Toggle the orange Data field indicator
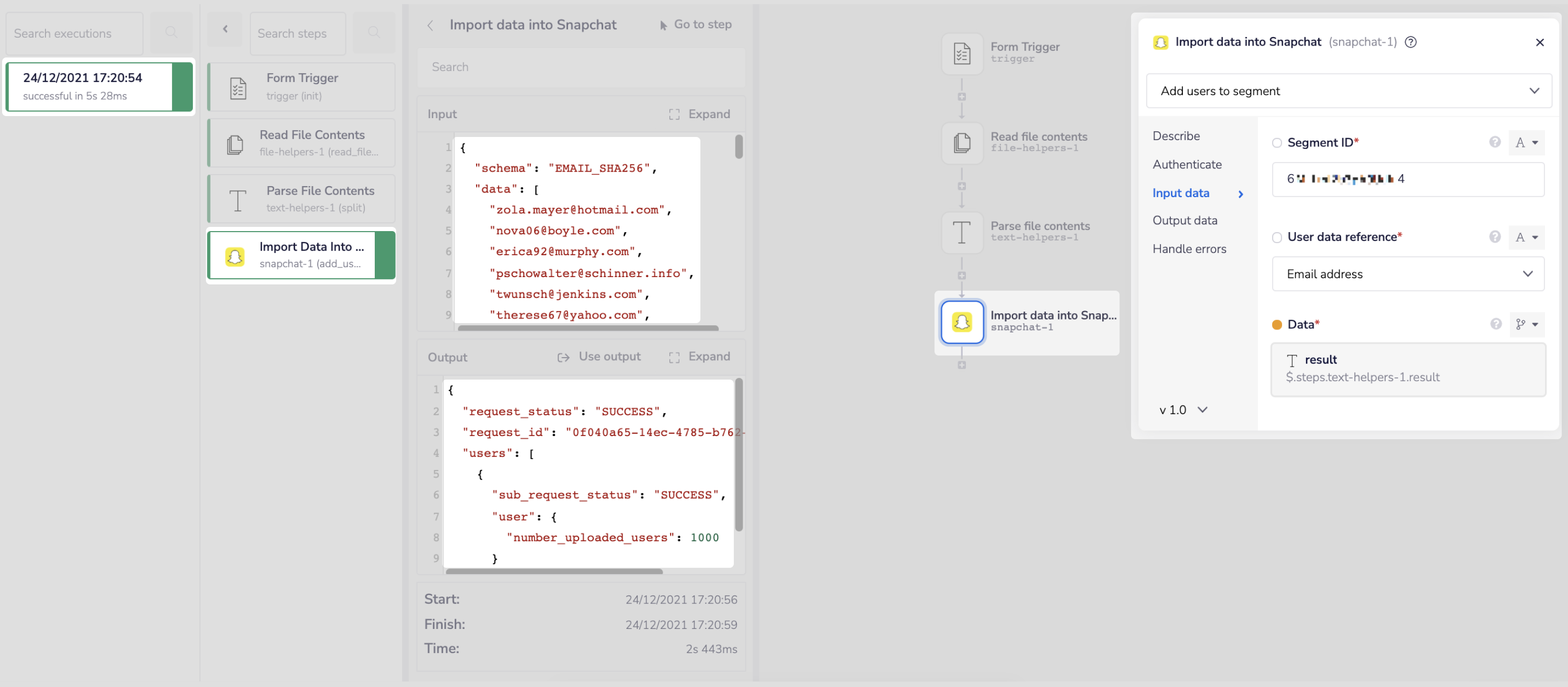The image size is (1568, 687). pos(1276,325)
